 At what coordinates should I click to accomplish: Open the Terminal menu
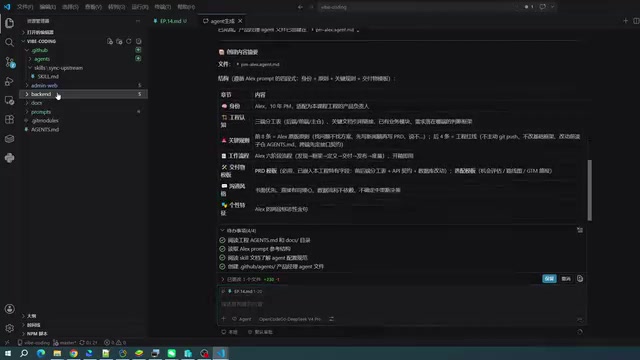162,7
